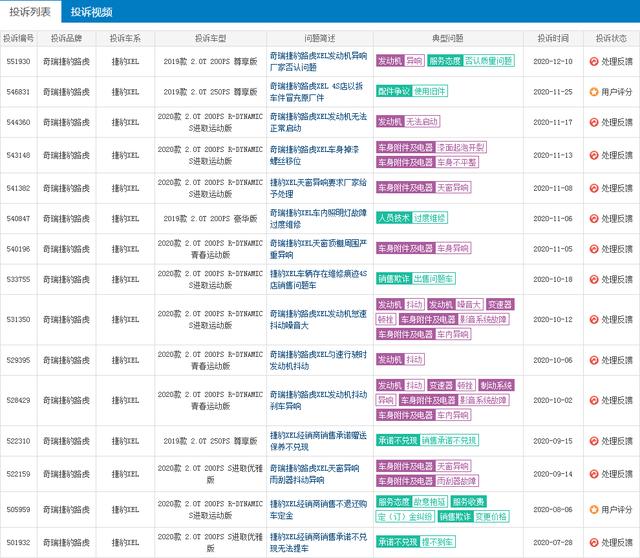640x558 pixels.
Task: Click the 服务态度 故意拖延 tag
Action: [x=412, y=502]
